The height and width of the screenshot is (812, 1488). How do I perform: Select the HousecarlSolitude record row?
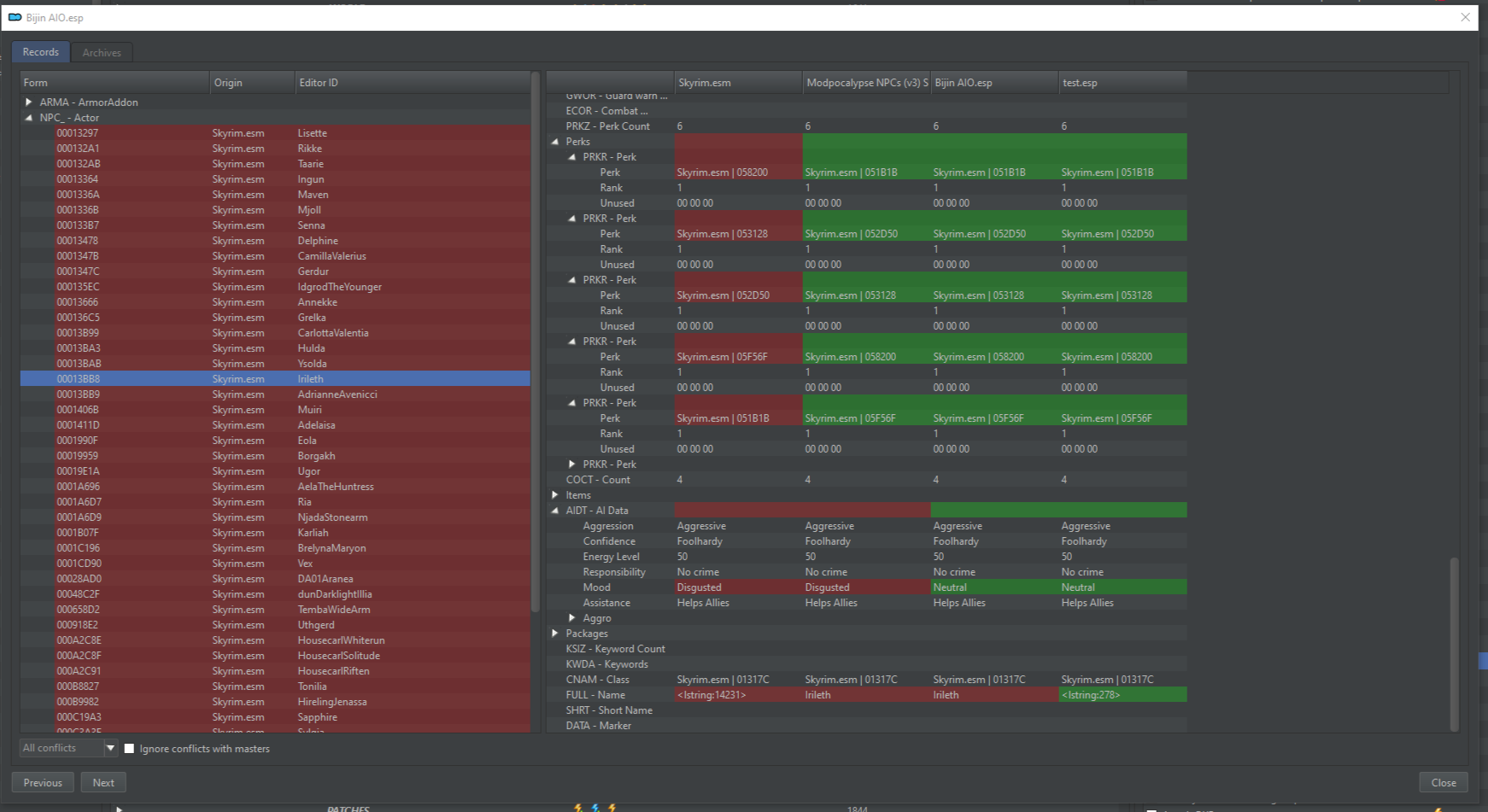275,656
